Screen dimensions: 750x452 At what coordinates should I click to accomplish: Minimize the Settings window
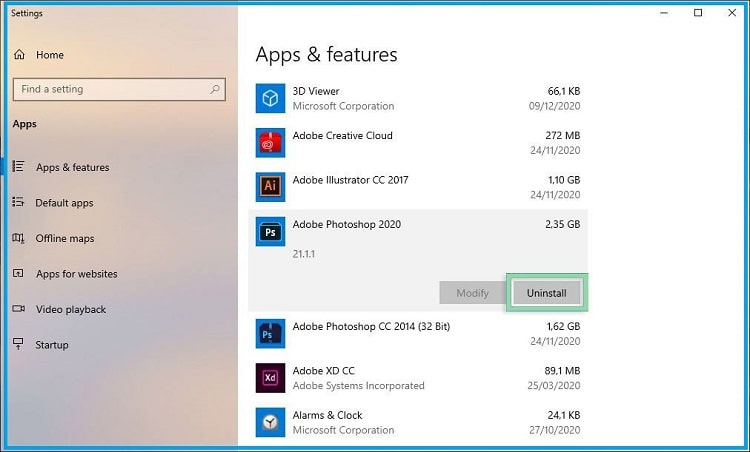coord(664,13)
